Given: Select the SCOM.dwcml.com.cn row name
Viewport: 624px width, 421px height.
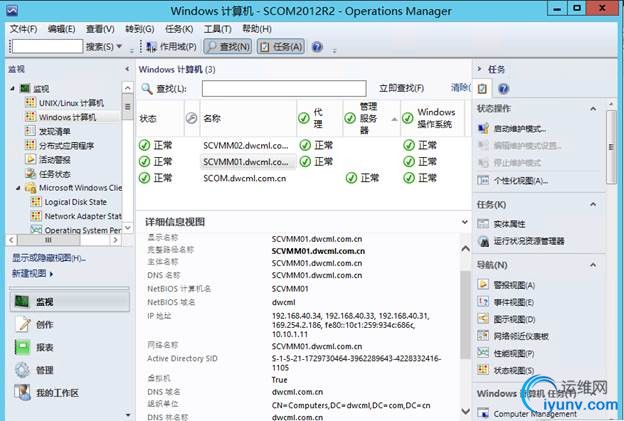Looking at the screenshot, I should [244, 178].
